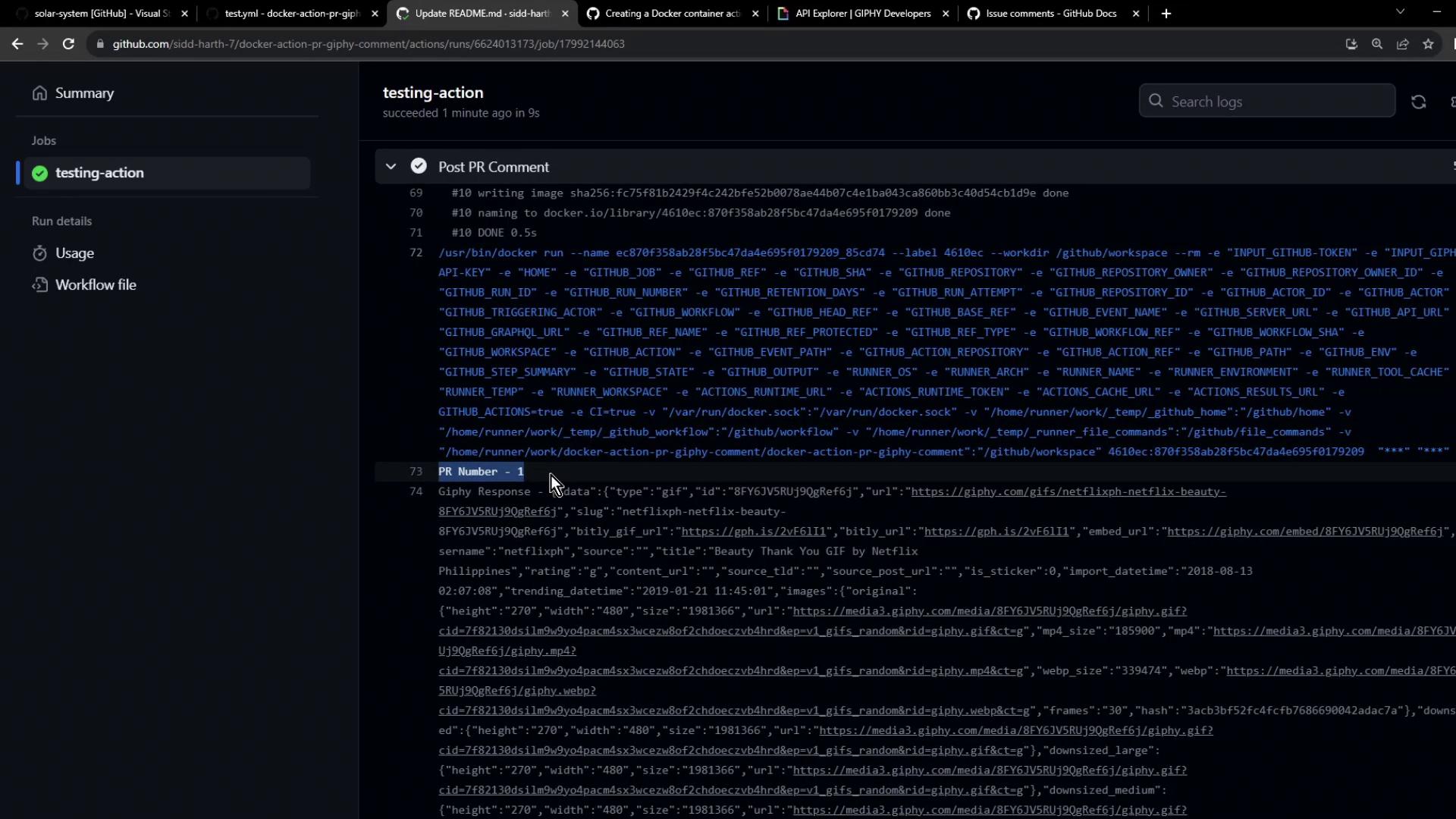Reload the current page
This screenshot has height=819, width=1456.
tap(68, 44)
